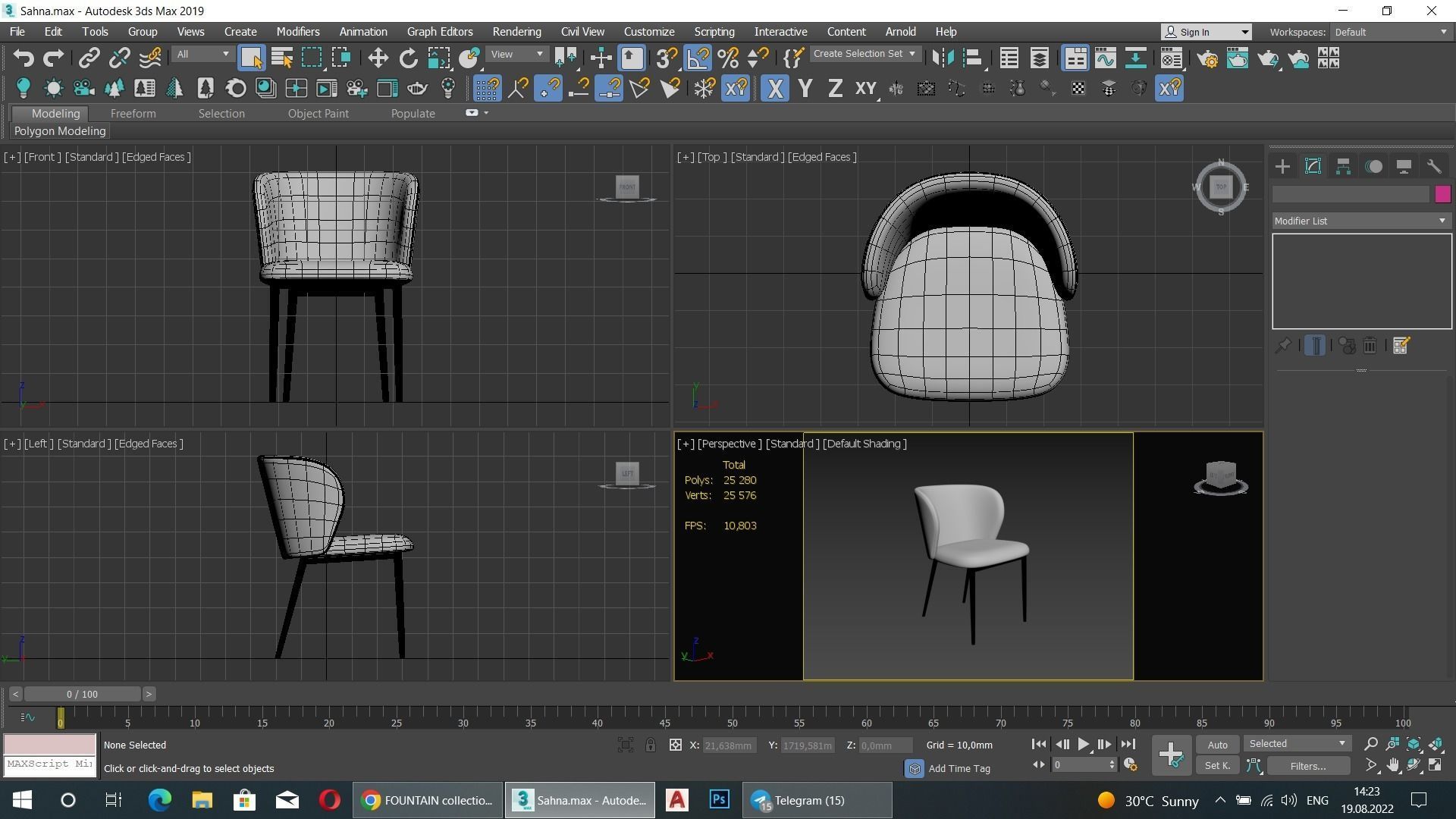Click the MAXScript Mini Listener field
The width and height of the screenshot is (1456, 819).
pyautogui.click(x=50, y=764)
